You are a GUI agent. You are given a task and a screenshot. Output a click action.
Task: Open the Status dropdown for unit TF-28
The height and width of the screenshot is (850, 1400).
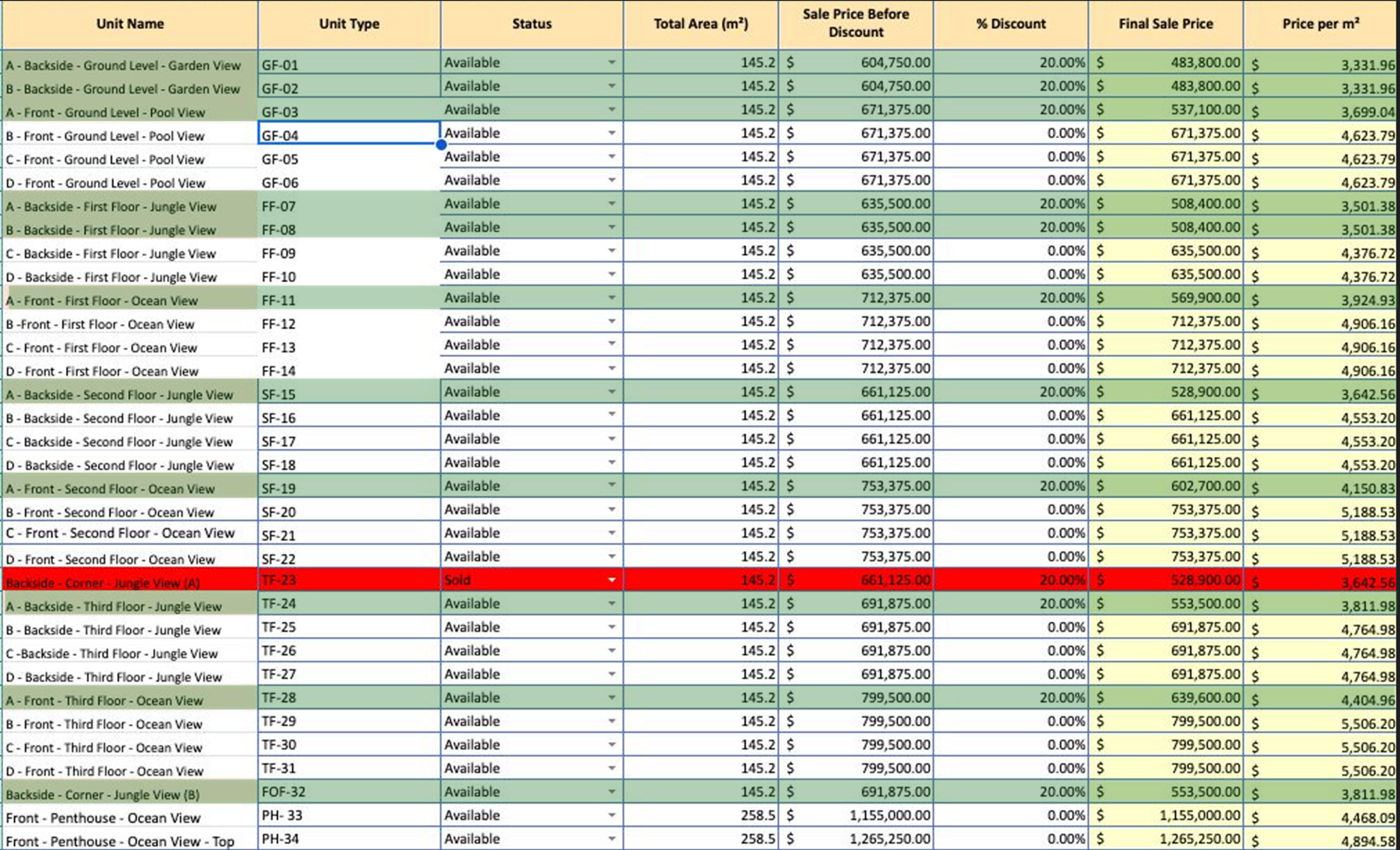coord(612,697)
